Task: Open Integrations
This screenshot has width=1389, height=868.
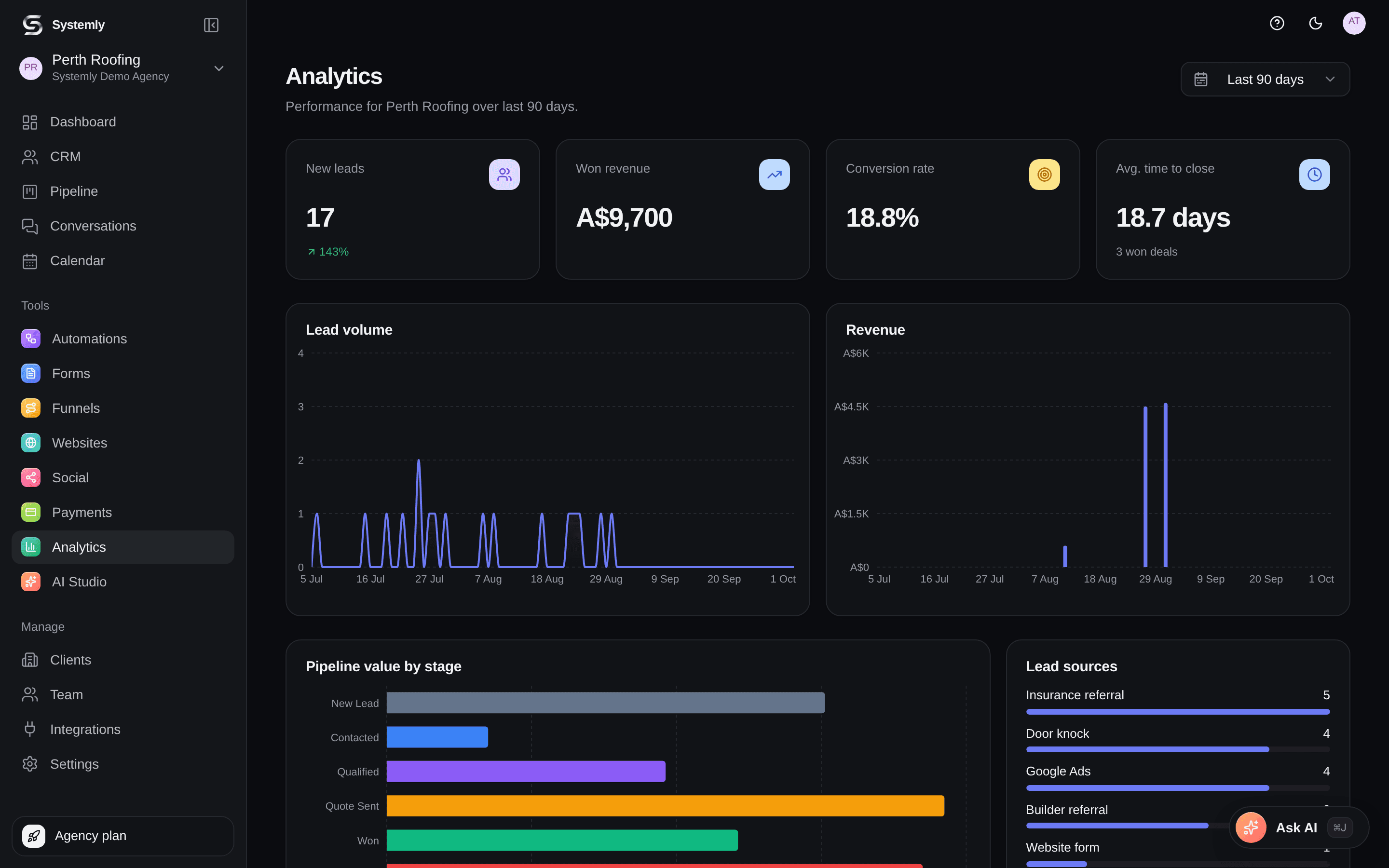Action: click(x=122, y=730)
